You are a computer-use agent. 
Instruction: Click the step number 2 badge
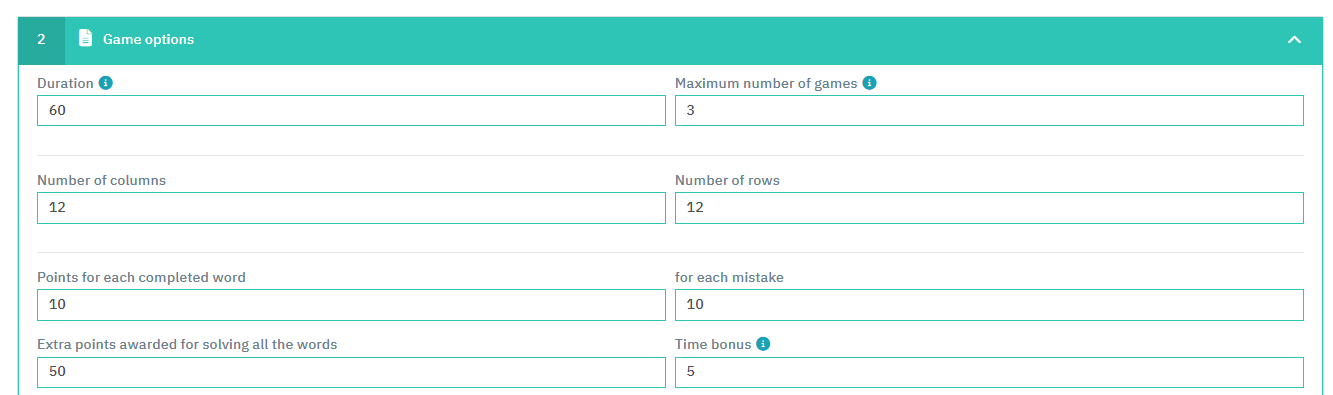click(41, 40)
